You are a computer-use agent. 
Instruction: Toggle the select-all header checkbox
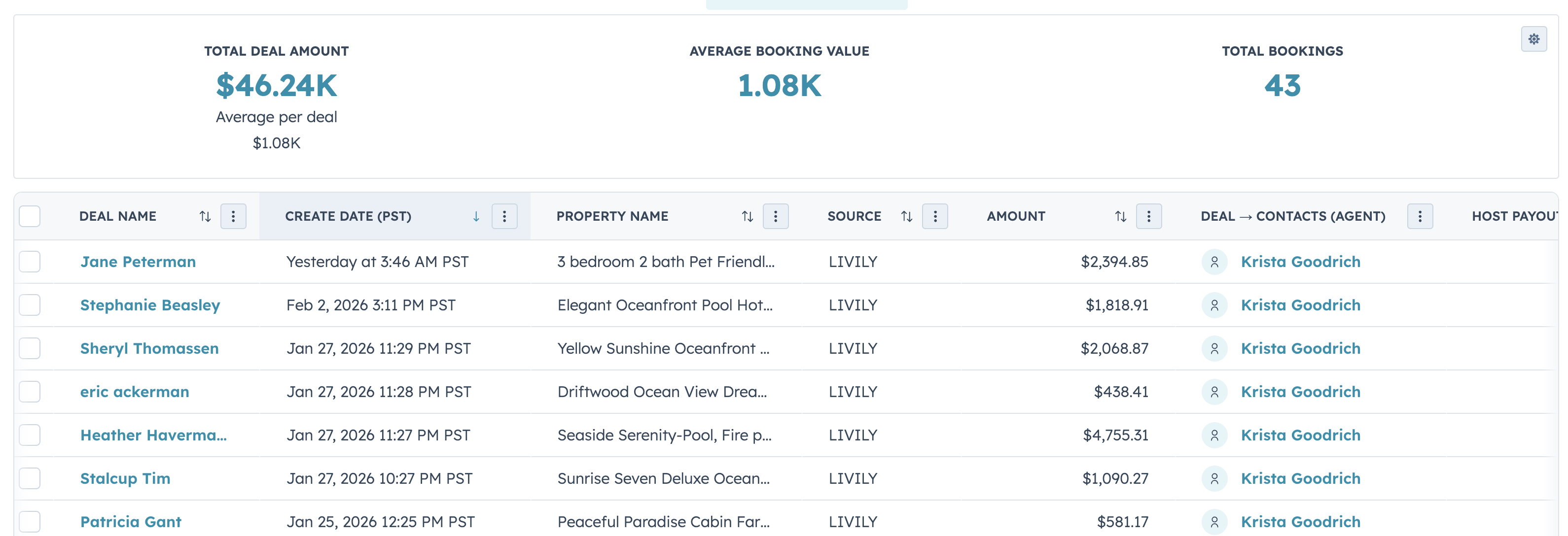coord(30,217)
